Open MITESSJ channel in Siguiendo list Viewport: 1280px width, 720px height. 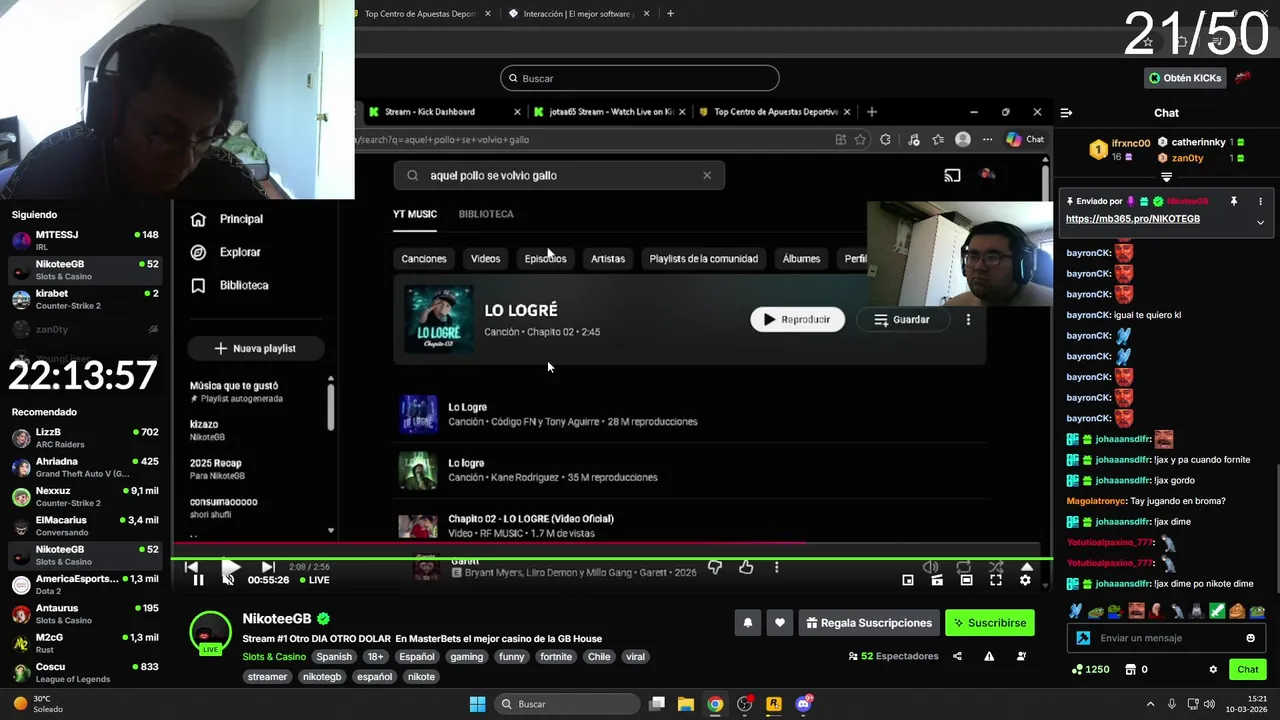click(x=85, y=240)
